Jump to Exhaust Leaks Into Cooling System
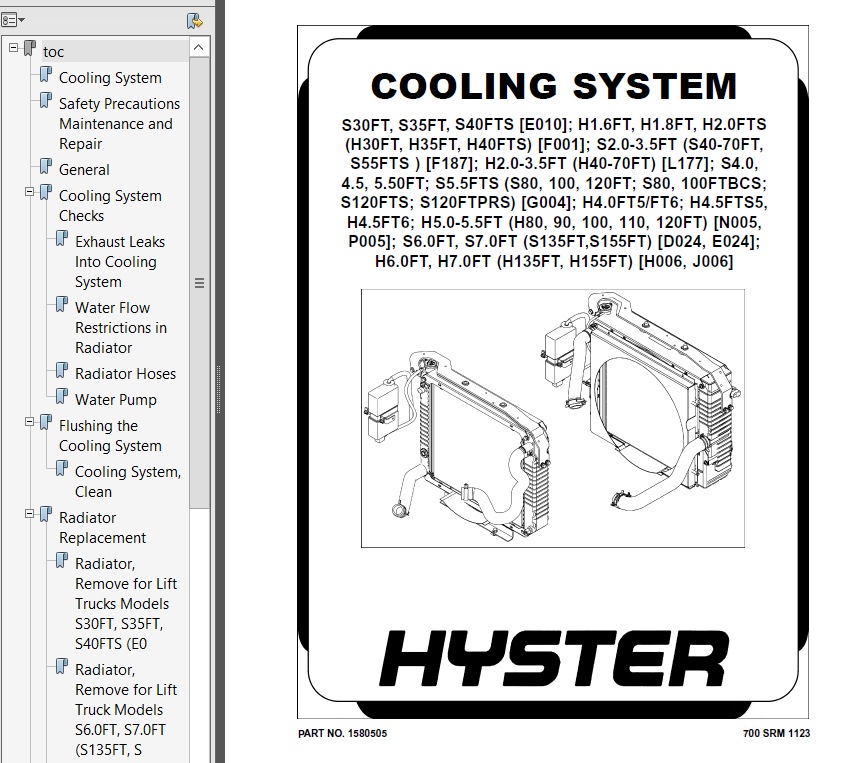 120,262
